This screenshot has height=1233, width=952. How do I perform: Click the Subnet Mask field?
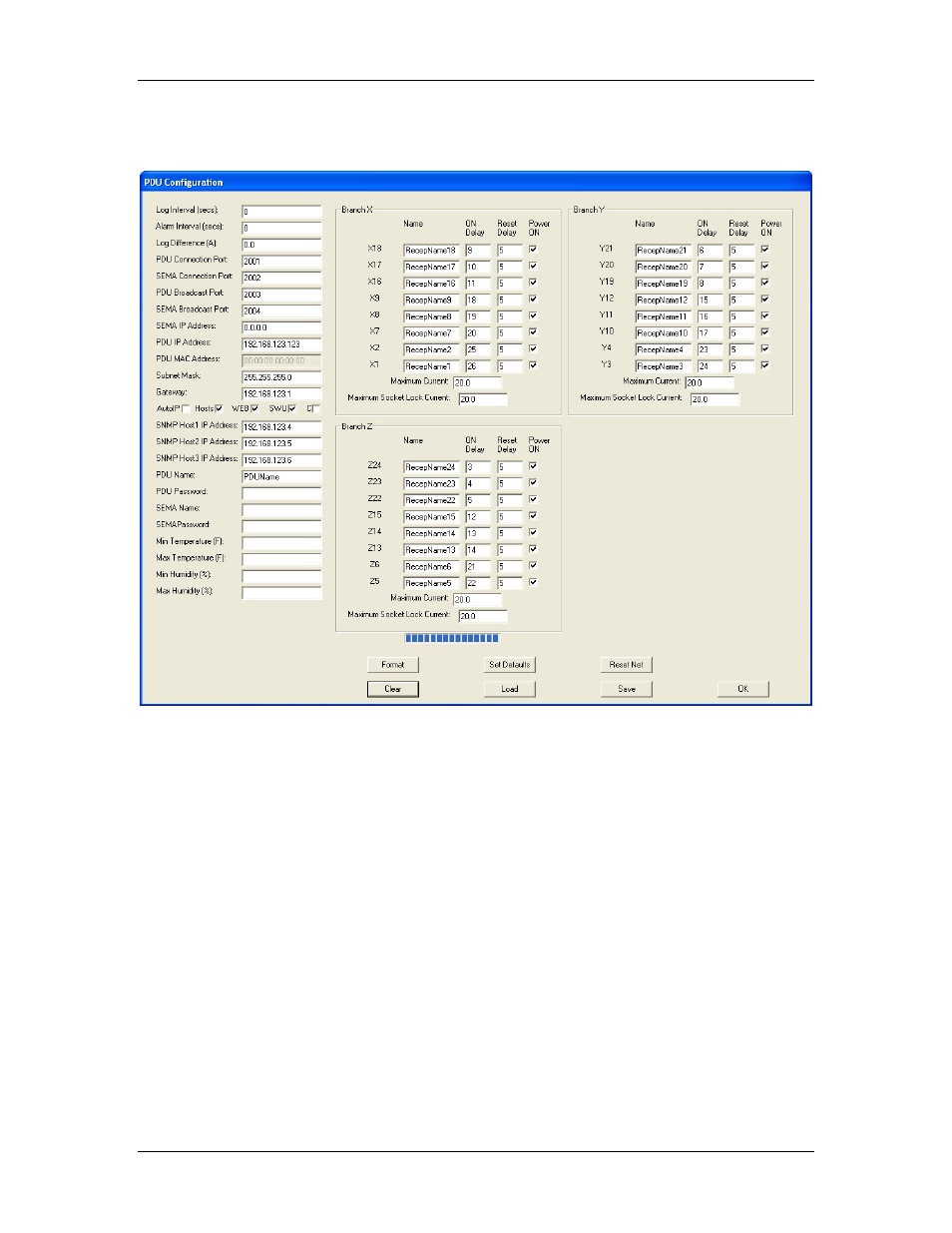[x=281, y=377]
